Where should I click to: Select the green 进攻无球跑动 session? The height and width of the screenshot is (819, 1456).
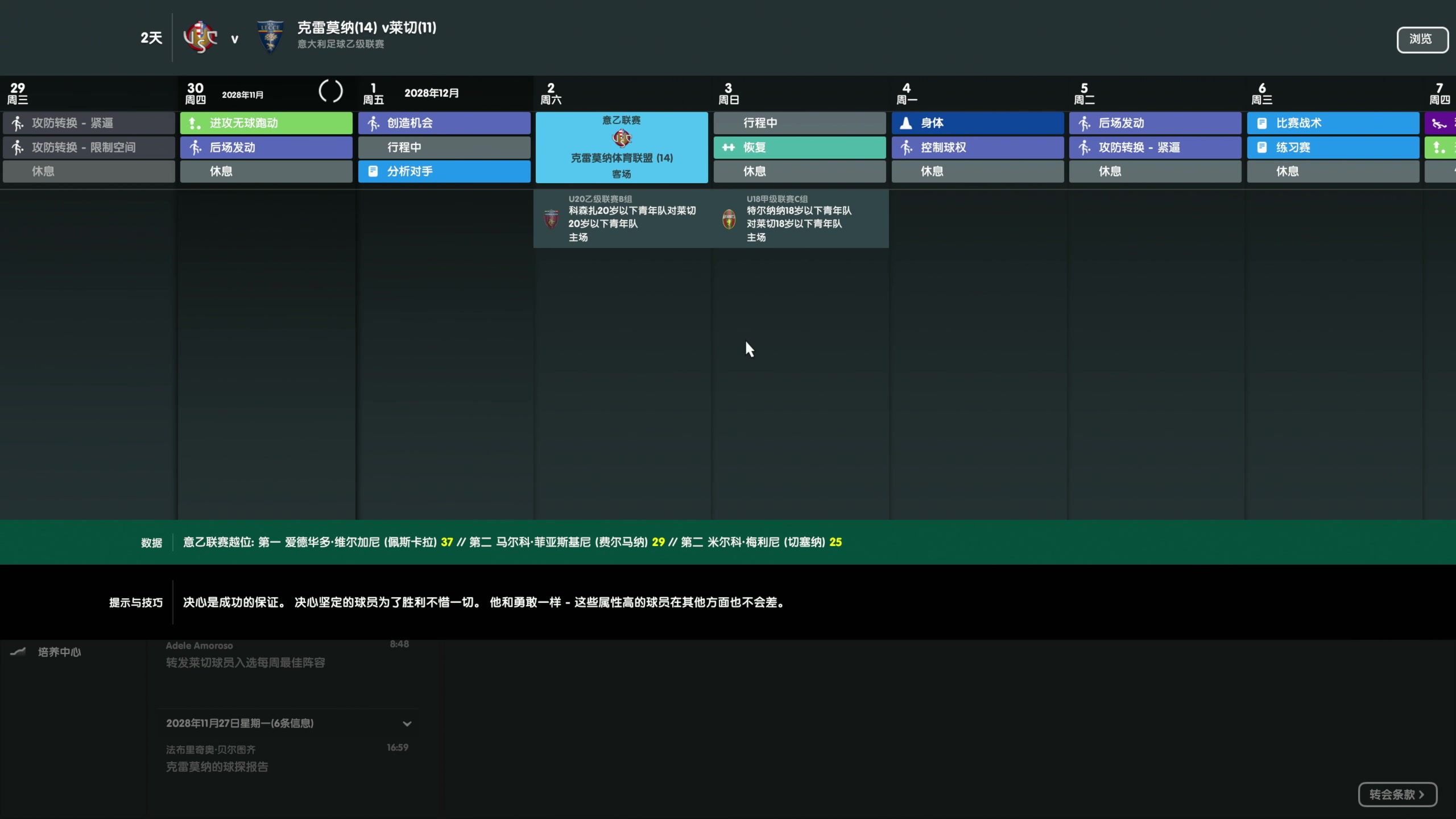(266, 123)
